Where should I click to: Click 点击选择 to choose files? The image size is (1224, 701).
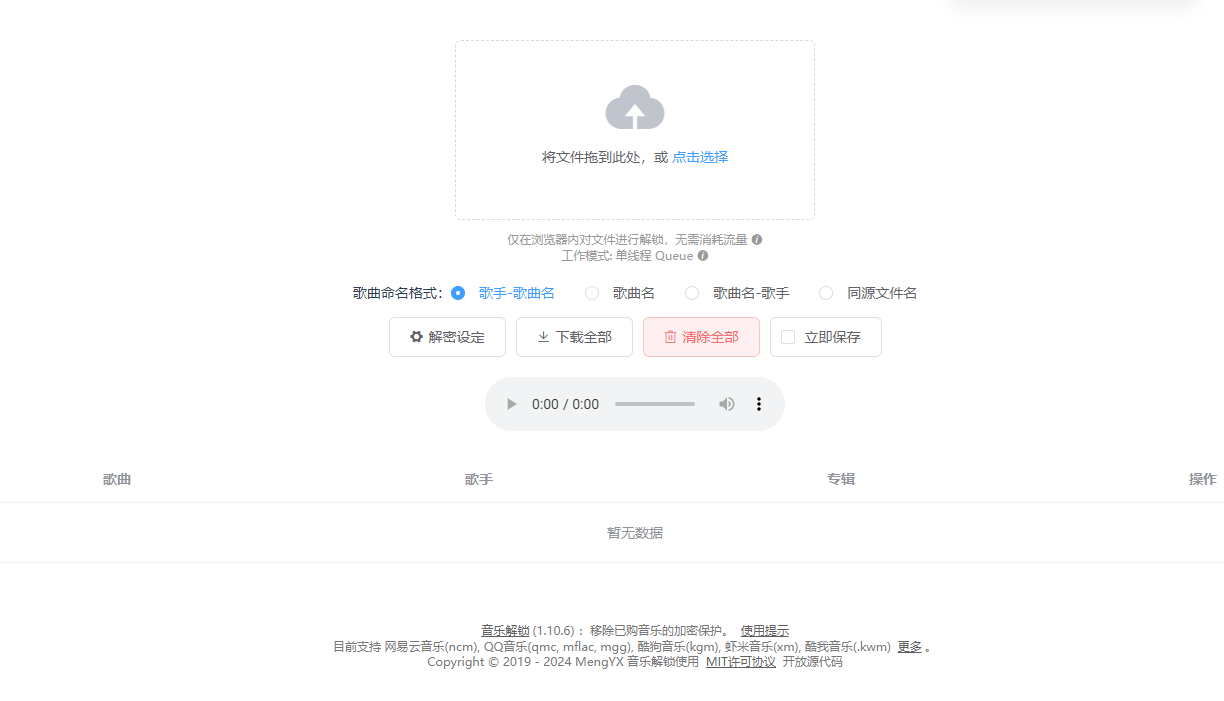[700, 157]
